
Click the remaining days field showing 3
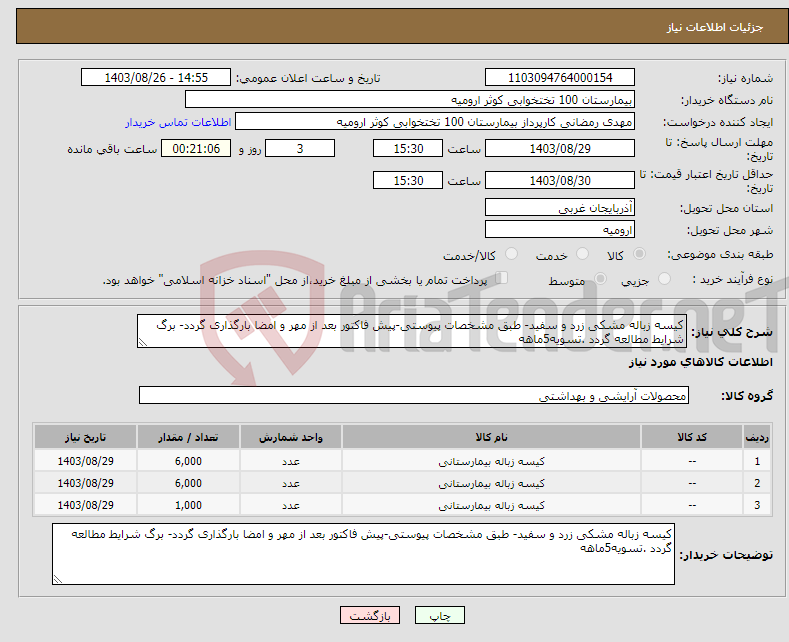tap(300, 148)
